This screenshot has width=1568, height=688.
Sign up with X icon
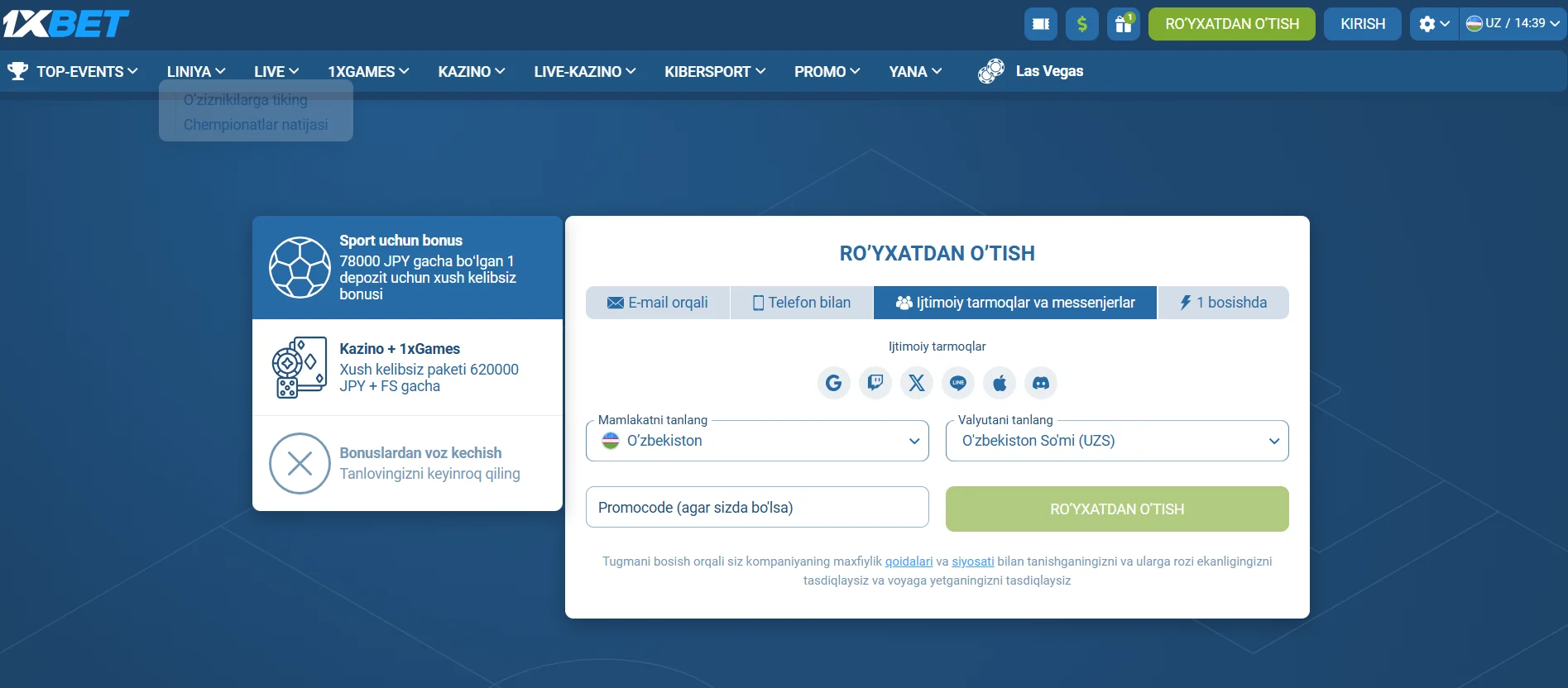(917, 383)
